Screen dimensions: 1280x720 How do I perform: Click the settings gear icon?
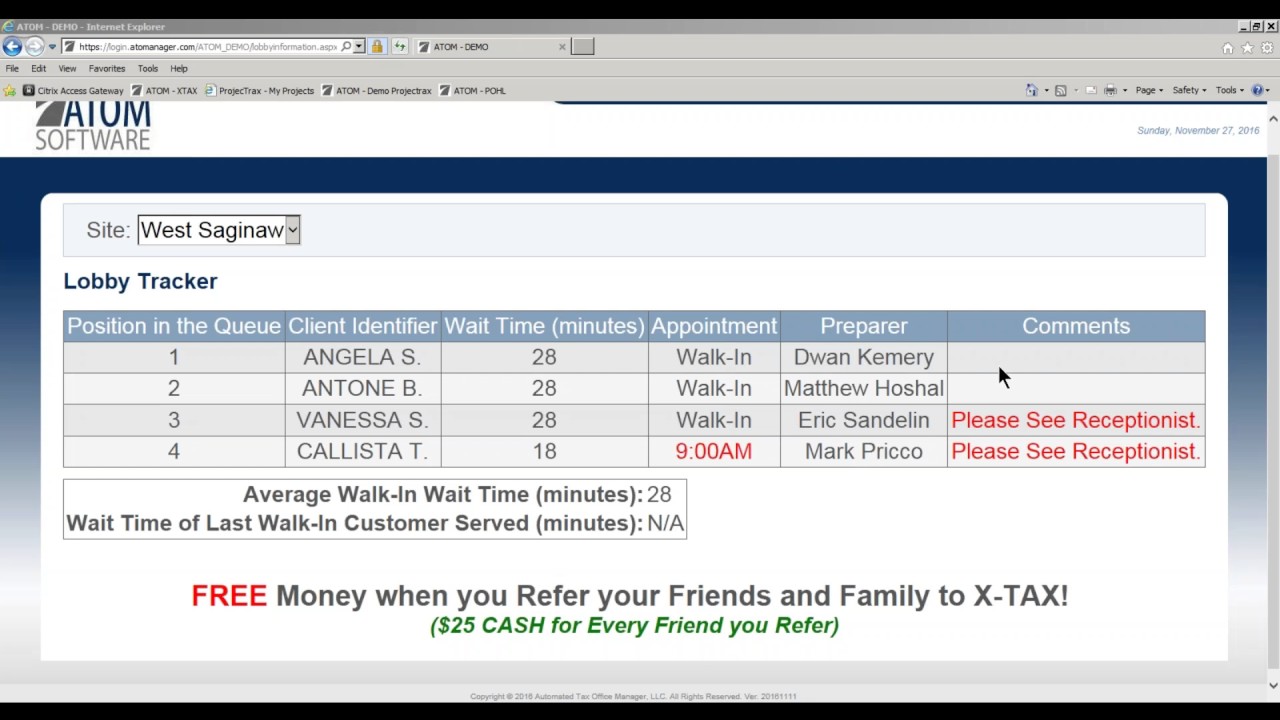(1266, 48)
